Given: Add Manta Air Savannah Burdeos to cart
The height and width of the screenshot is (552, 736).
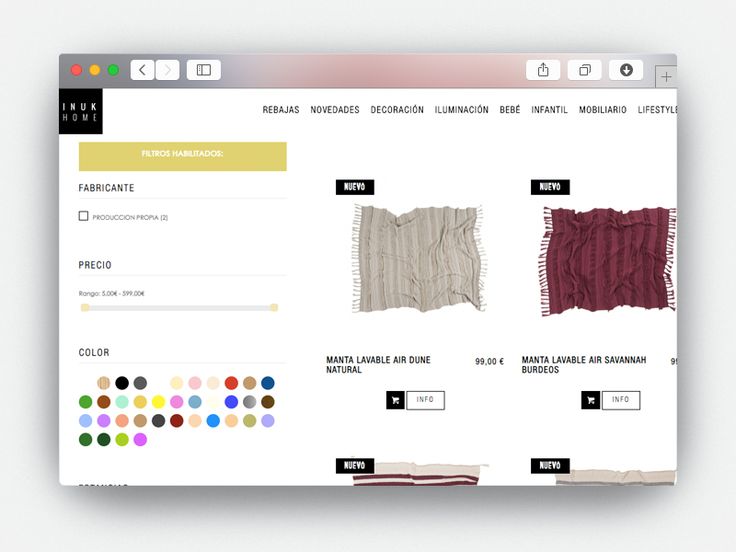Looking at the screenshot, I should coord(590,400).
